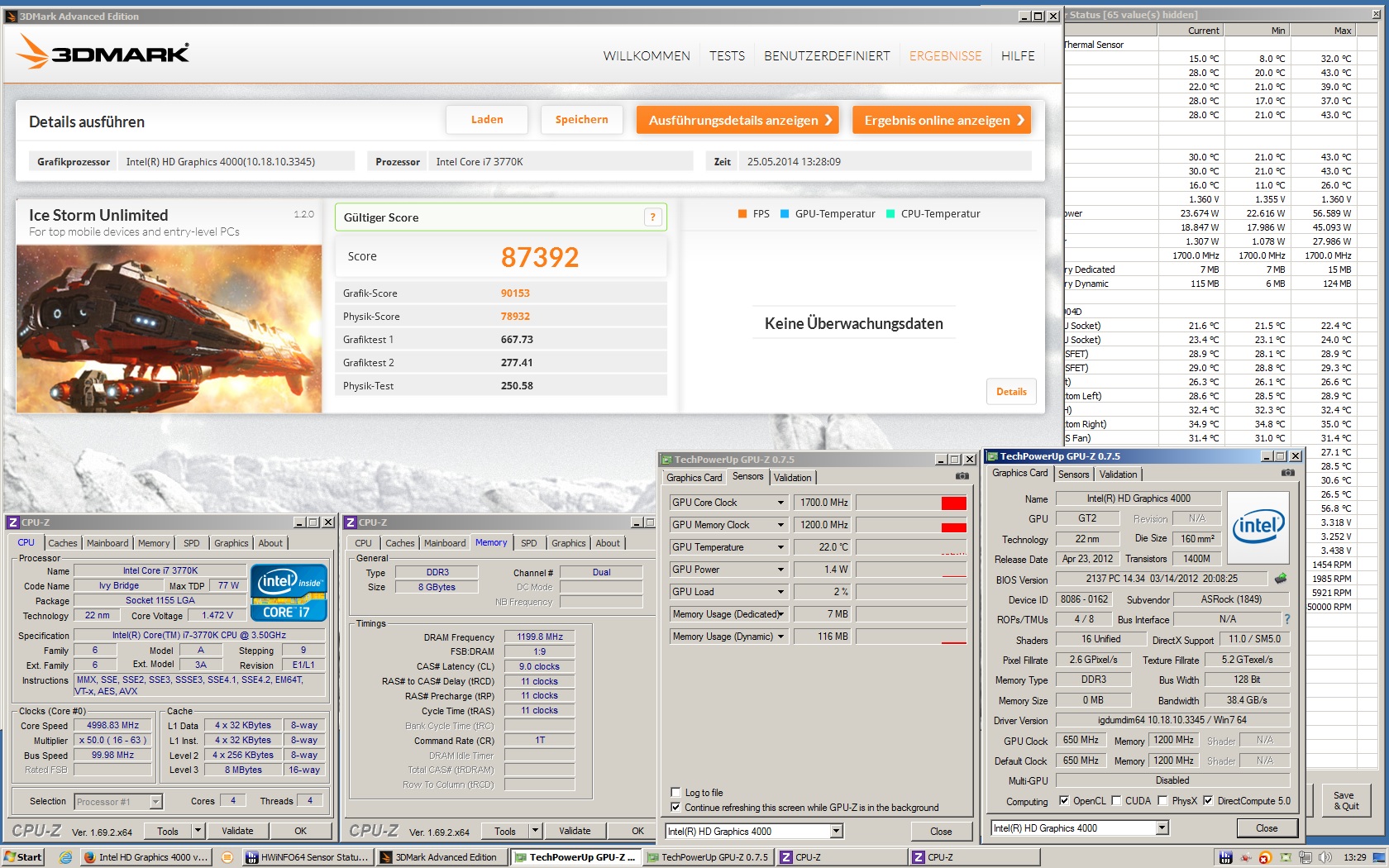
Task: Click the speaker volume tray icon
Action: point(1324,857)
